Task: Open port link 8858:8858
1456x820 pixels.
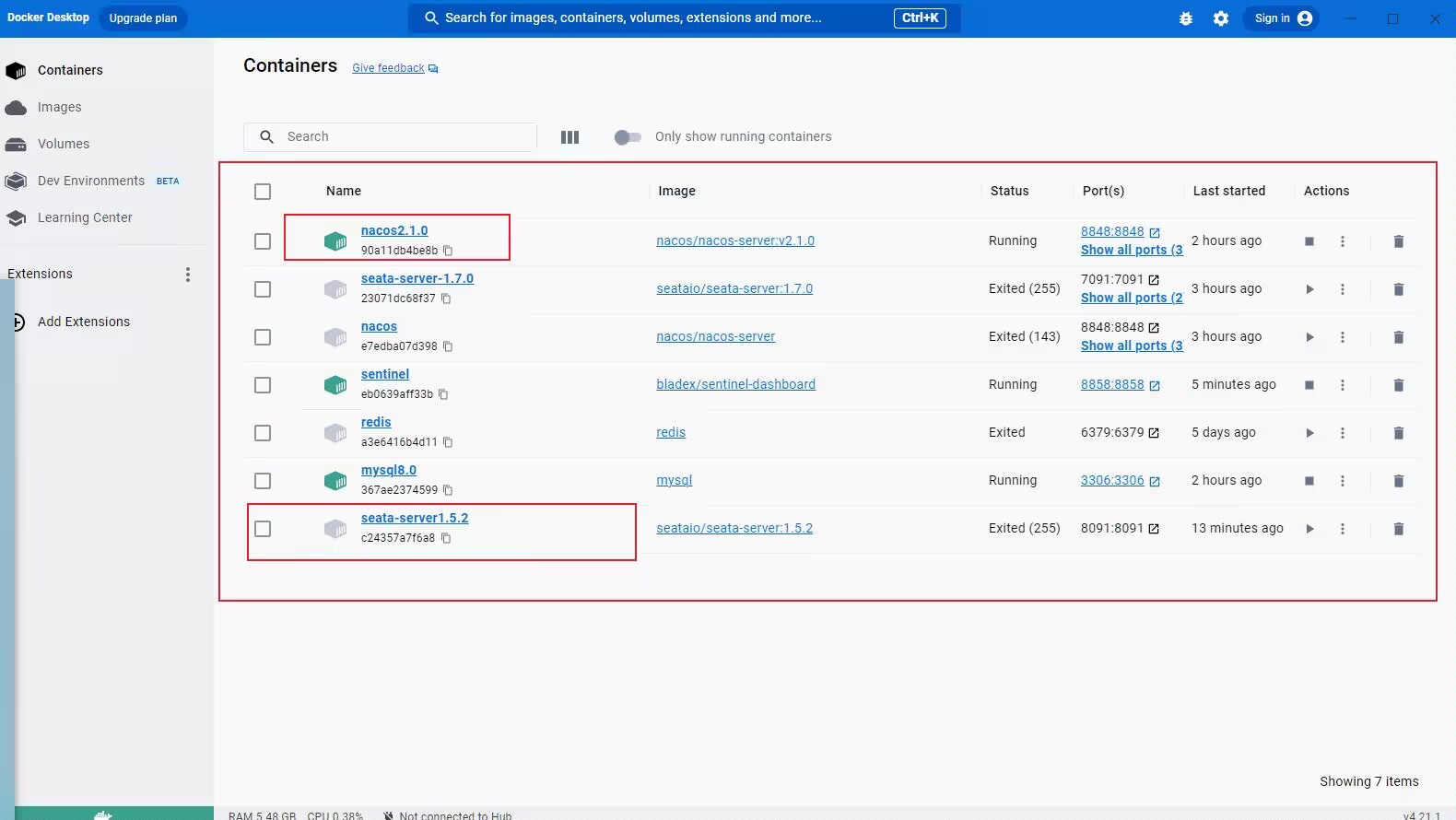Action: (1112, 384)
